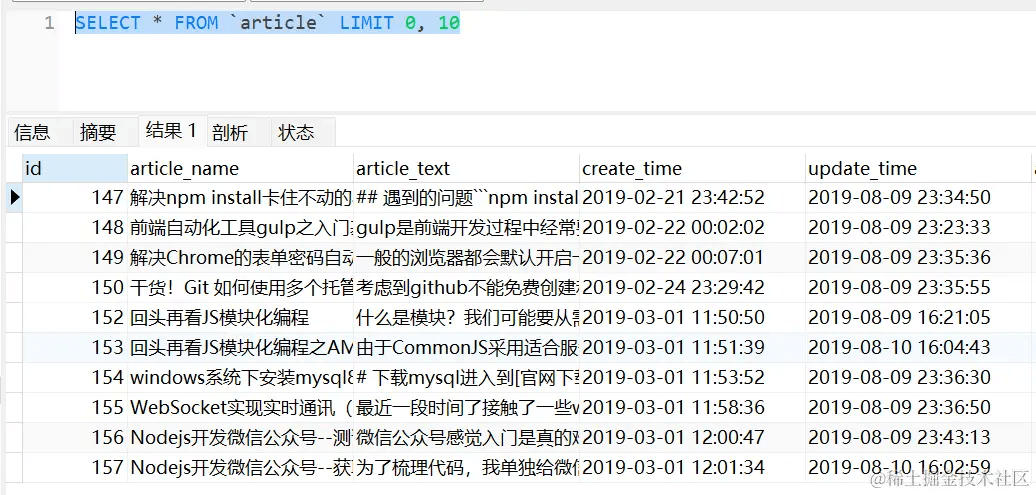Click article name 'Nodejs开发微信公众号--测'

click(240, 437)
